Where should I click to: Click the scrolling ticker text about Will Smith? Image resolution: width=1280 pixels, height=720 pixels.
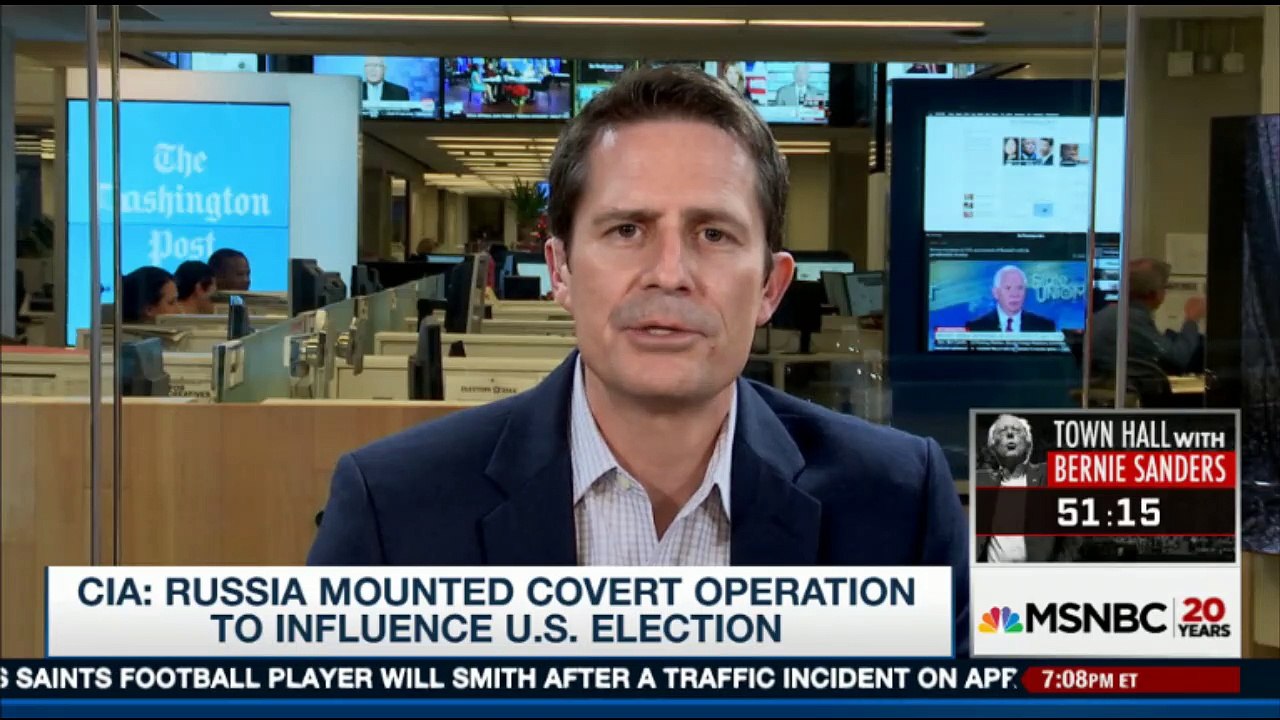tap(508, 679)
